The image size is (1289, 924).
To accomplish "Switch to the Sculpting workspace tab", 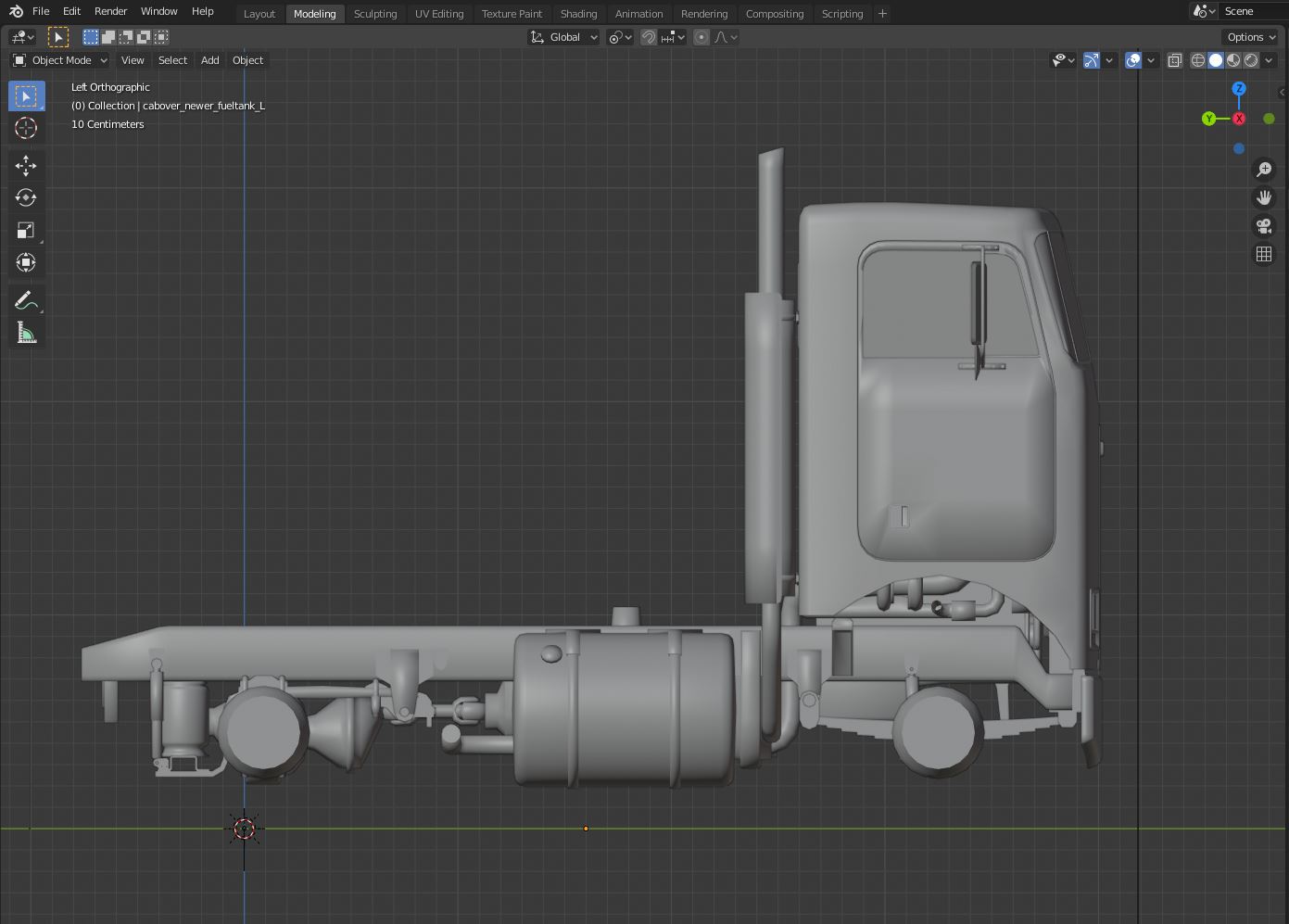I will 375,14.
